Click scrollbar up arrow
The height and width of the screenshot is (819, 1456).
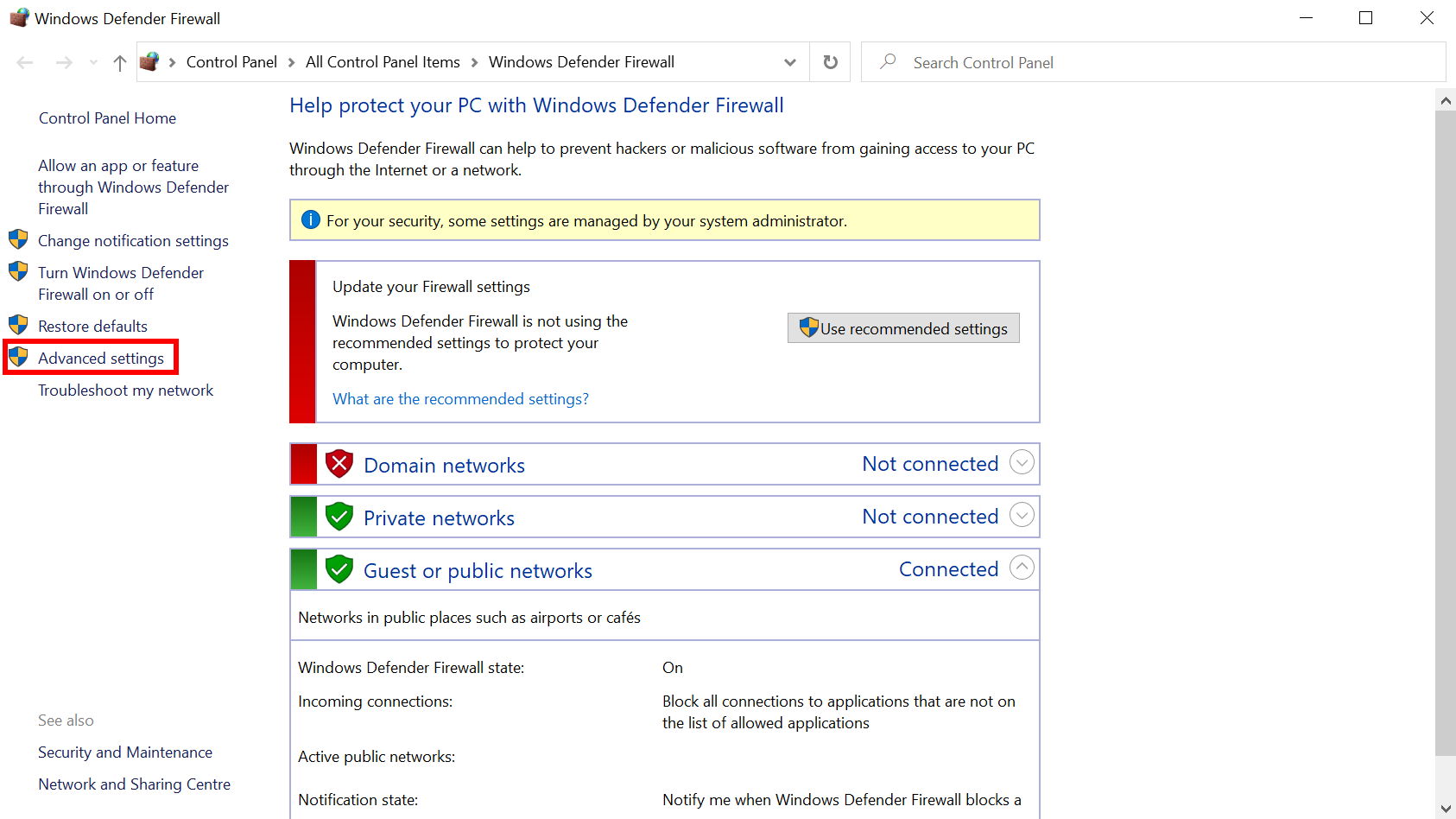(x=1446, y=100)
